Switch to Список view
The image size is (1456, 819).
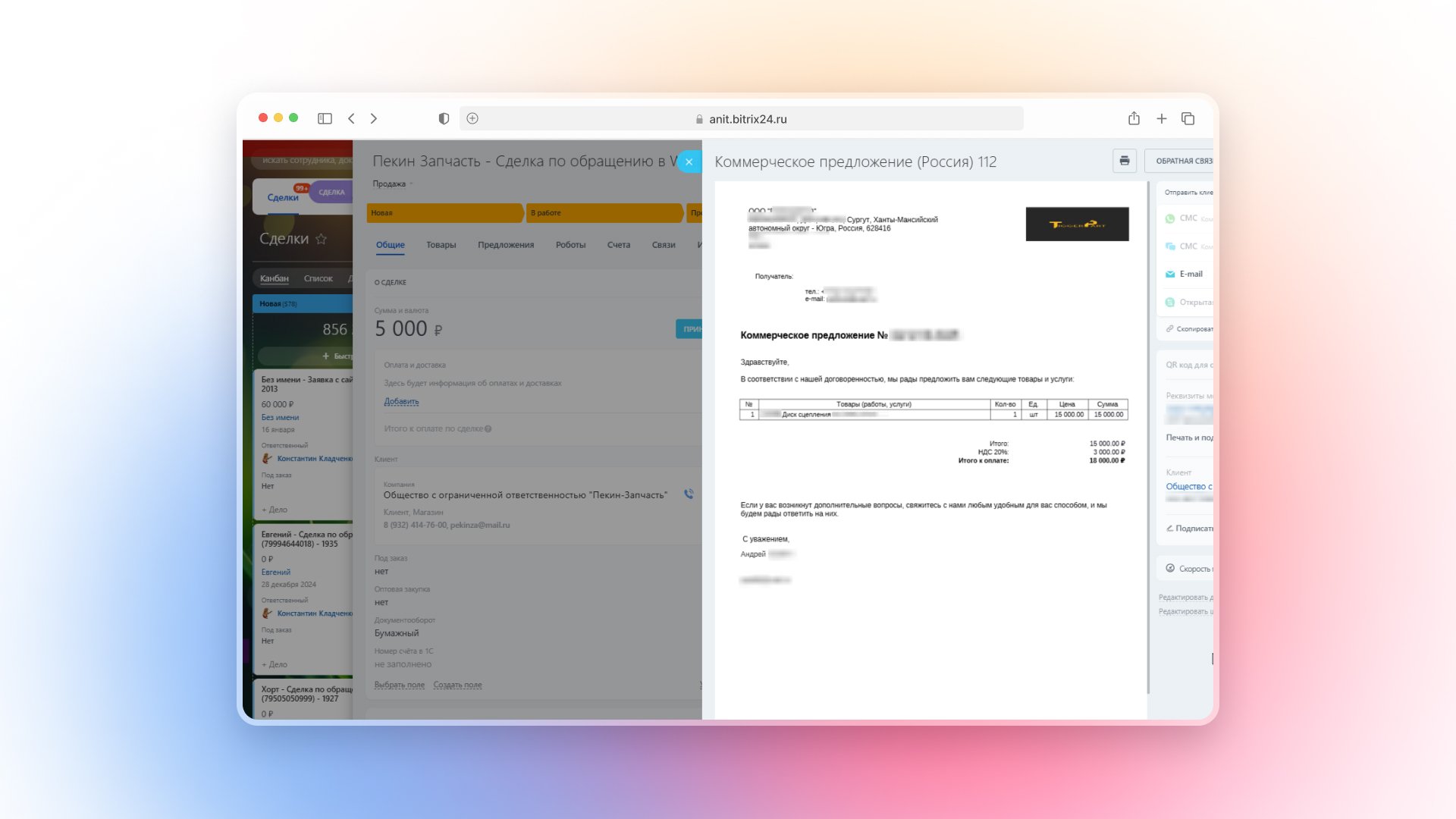click(x=318, y=278)
